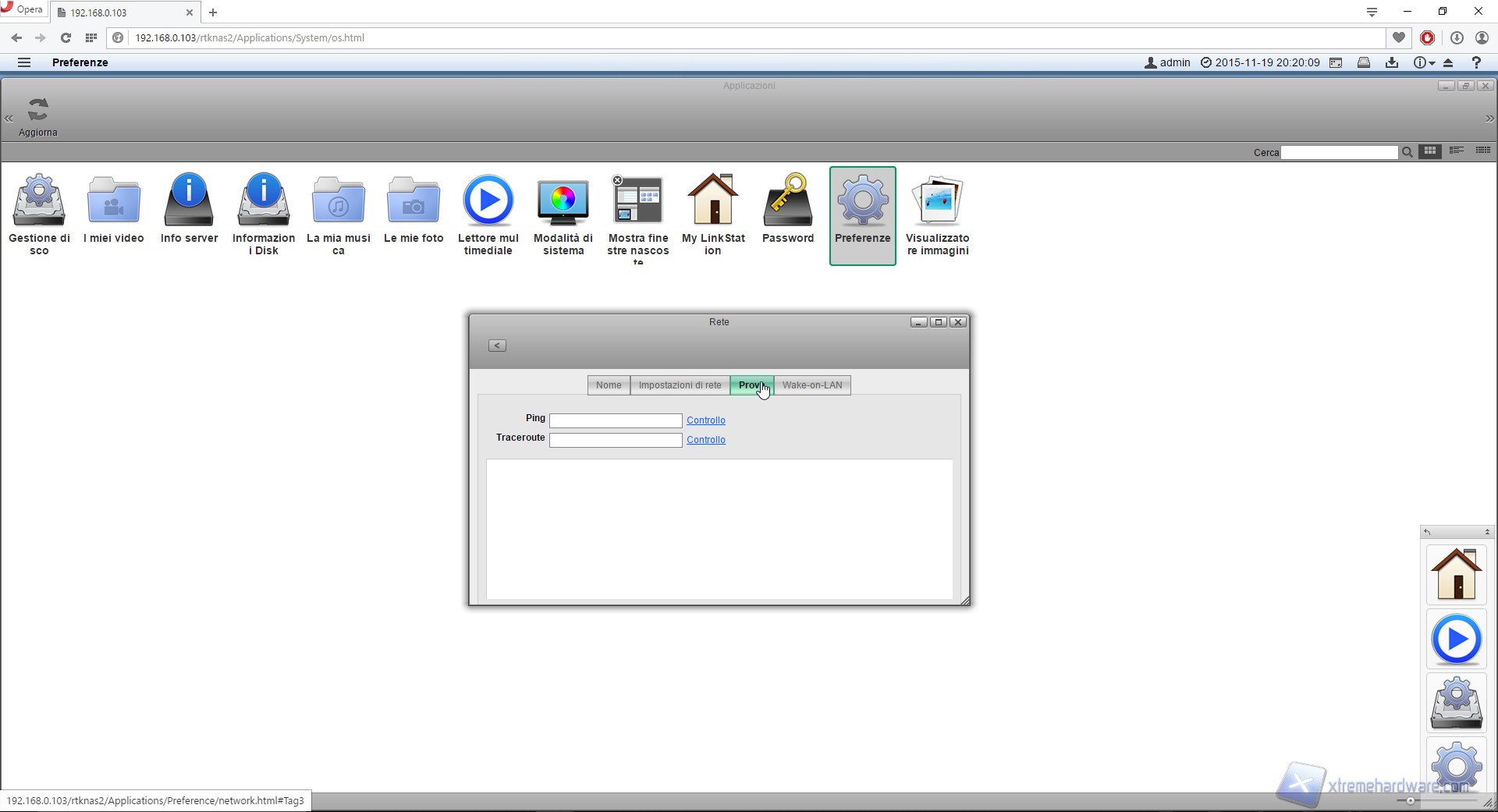This screenshot has height=812, width=1498.
Task: Expand toolbar with right double-chevron
Action: [1489, 119]
